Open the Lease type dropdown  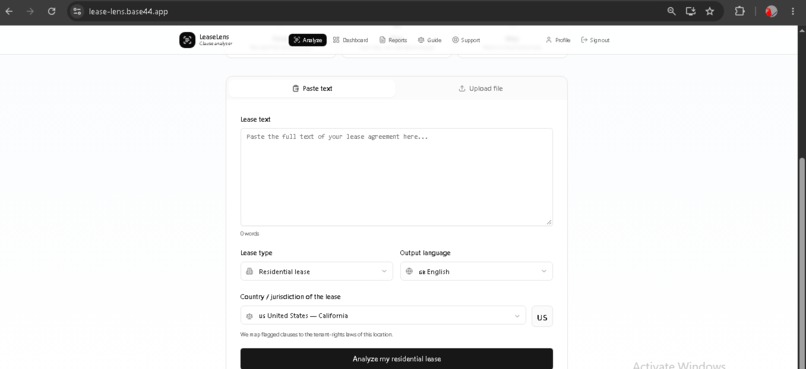tap(316, 271)
